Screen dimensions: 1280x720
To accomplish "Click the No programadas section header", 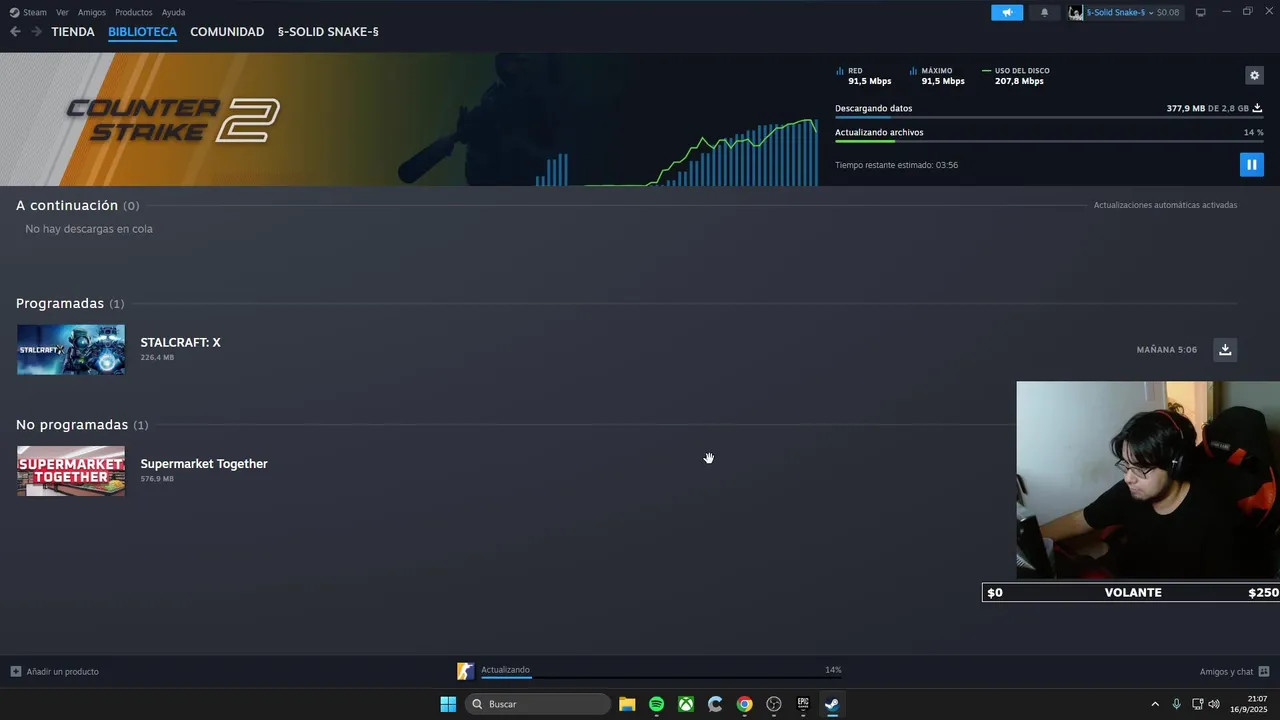I will [82, 425].
